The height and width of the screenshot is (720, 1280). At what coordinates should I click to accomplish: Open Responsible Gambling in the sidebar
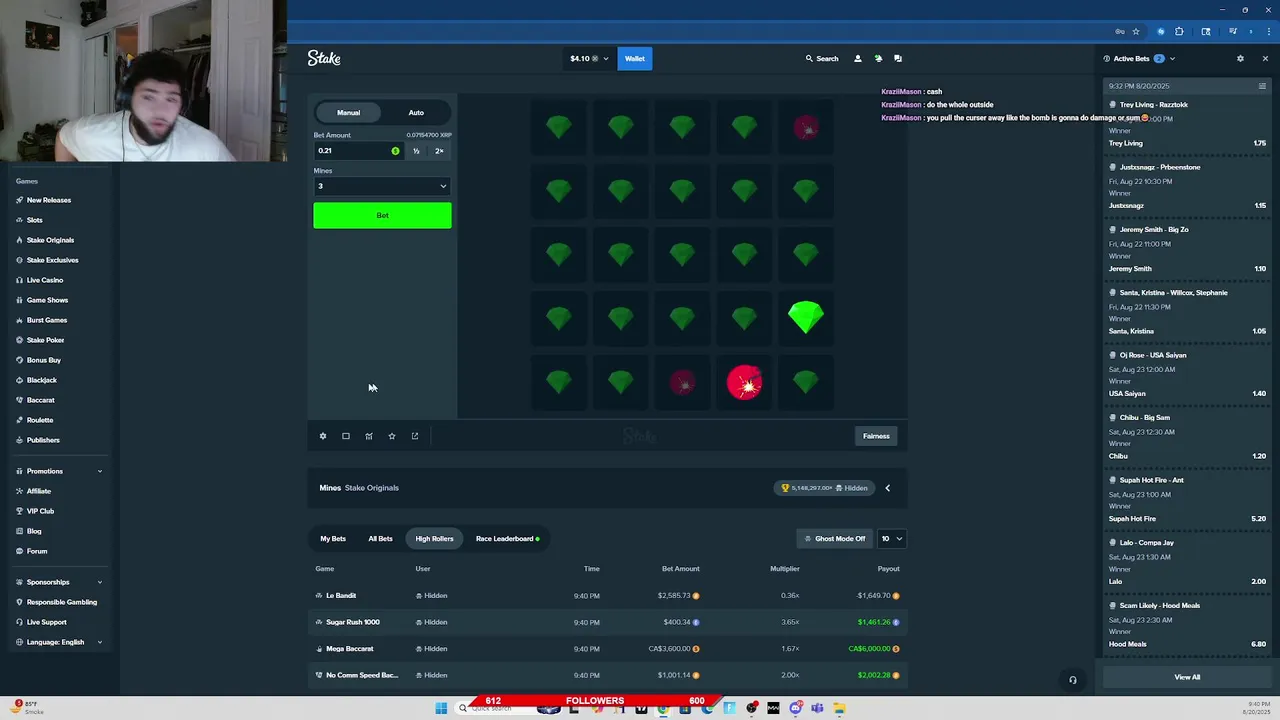[x=61, y=602]
